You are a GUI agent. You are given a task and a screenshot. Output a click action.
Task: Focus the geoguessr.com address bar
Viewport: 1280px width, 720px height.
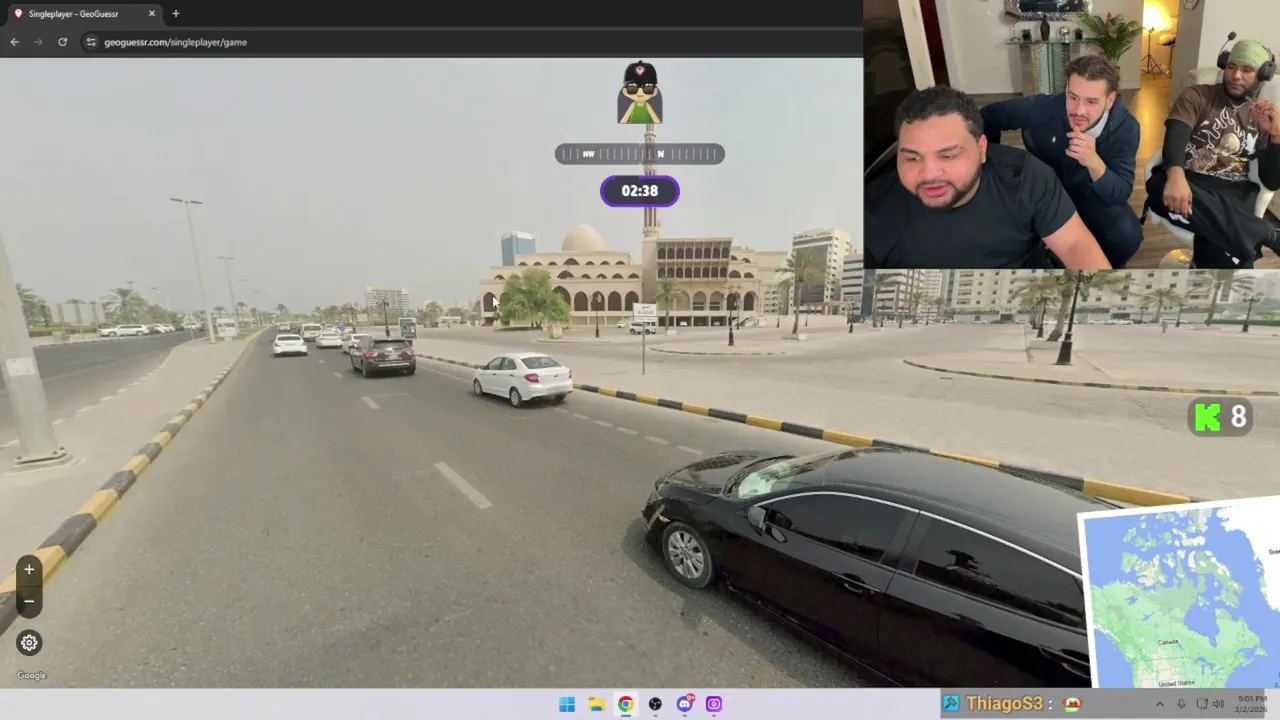[470, 42]
